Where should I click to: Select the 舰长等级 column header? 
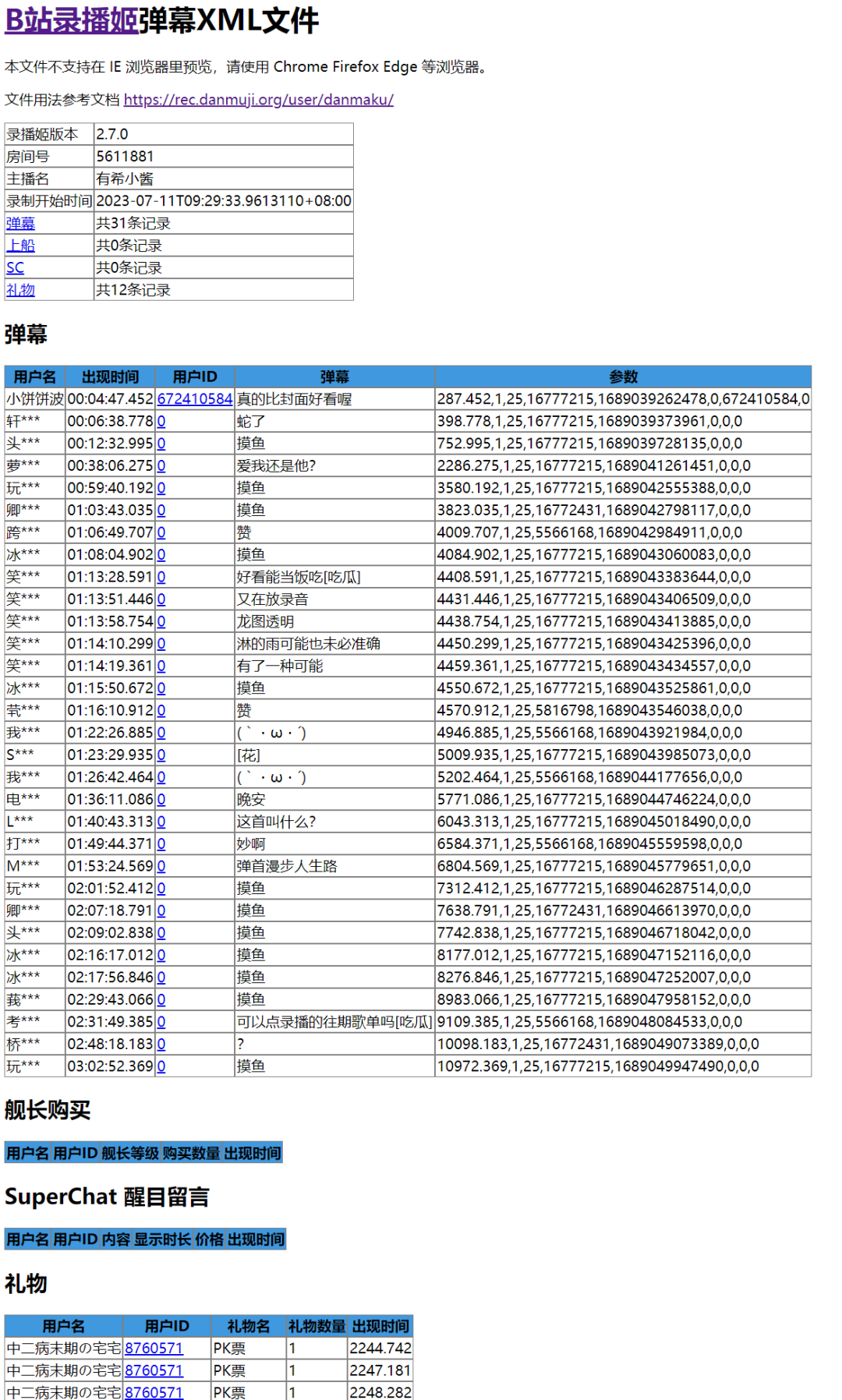pyautogui.click(x=130, y=1153)
